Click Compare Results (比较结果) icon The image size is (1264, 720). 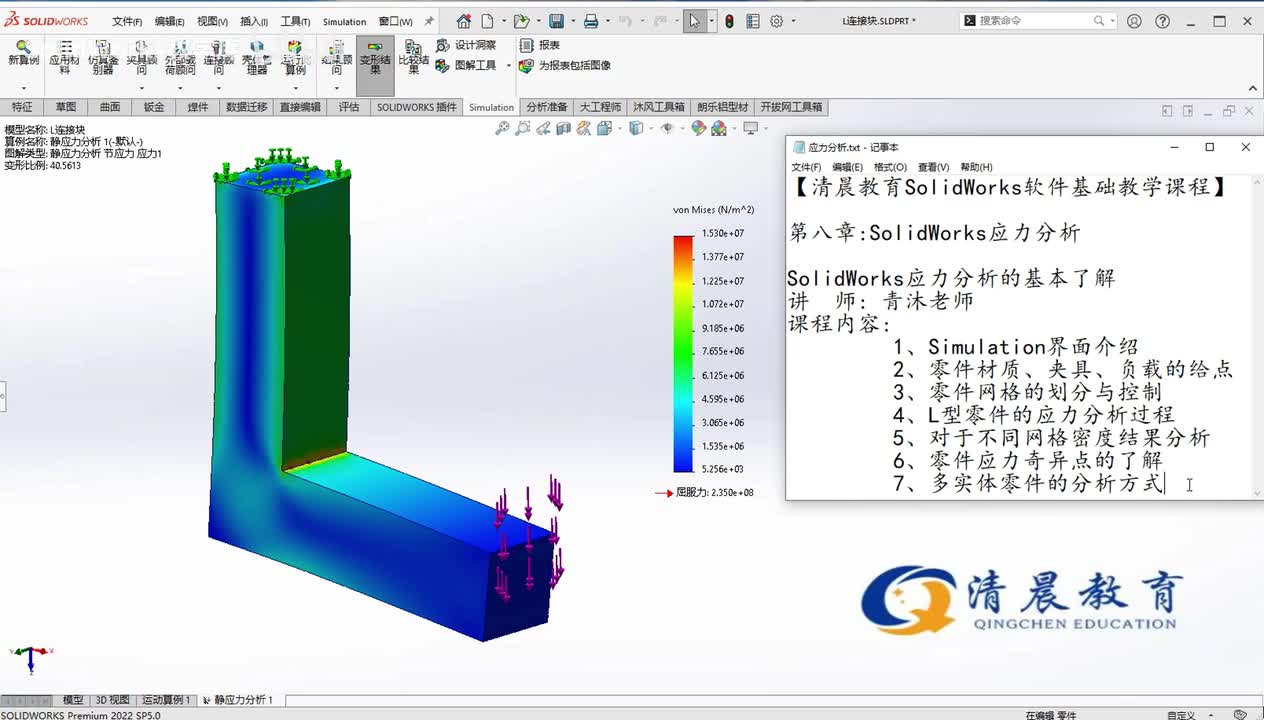tap(413, 58)
